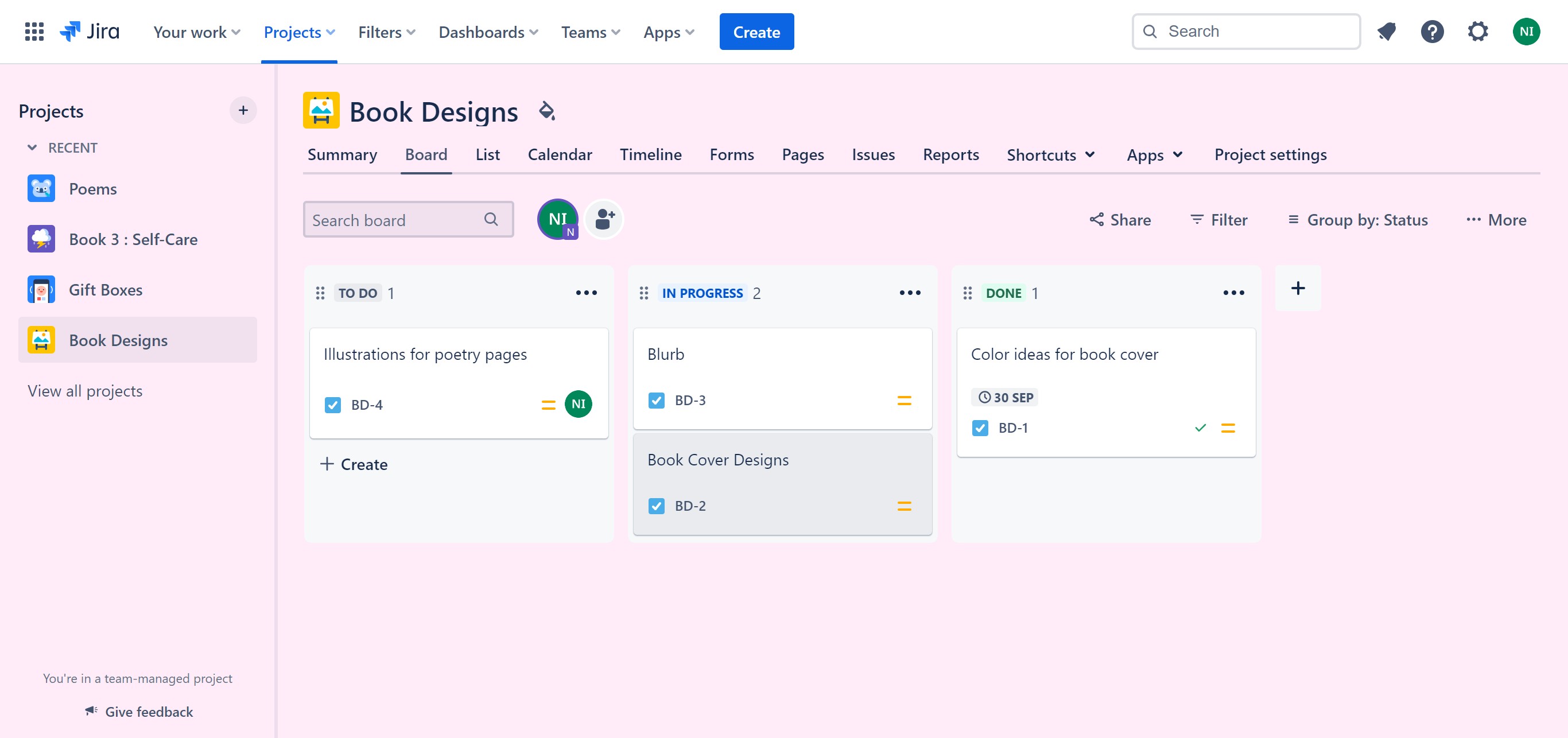Open the Your work dropdown menu
Screen dimensions: 1568x738
coord(196,32)
